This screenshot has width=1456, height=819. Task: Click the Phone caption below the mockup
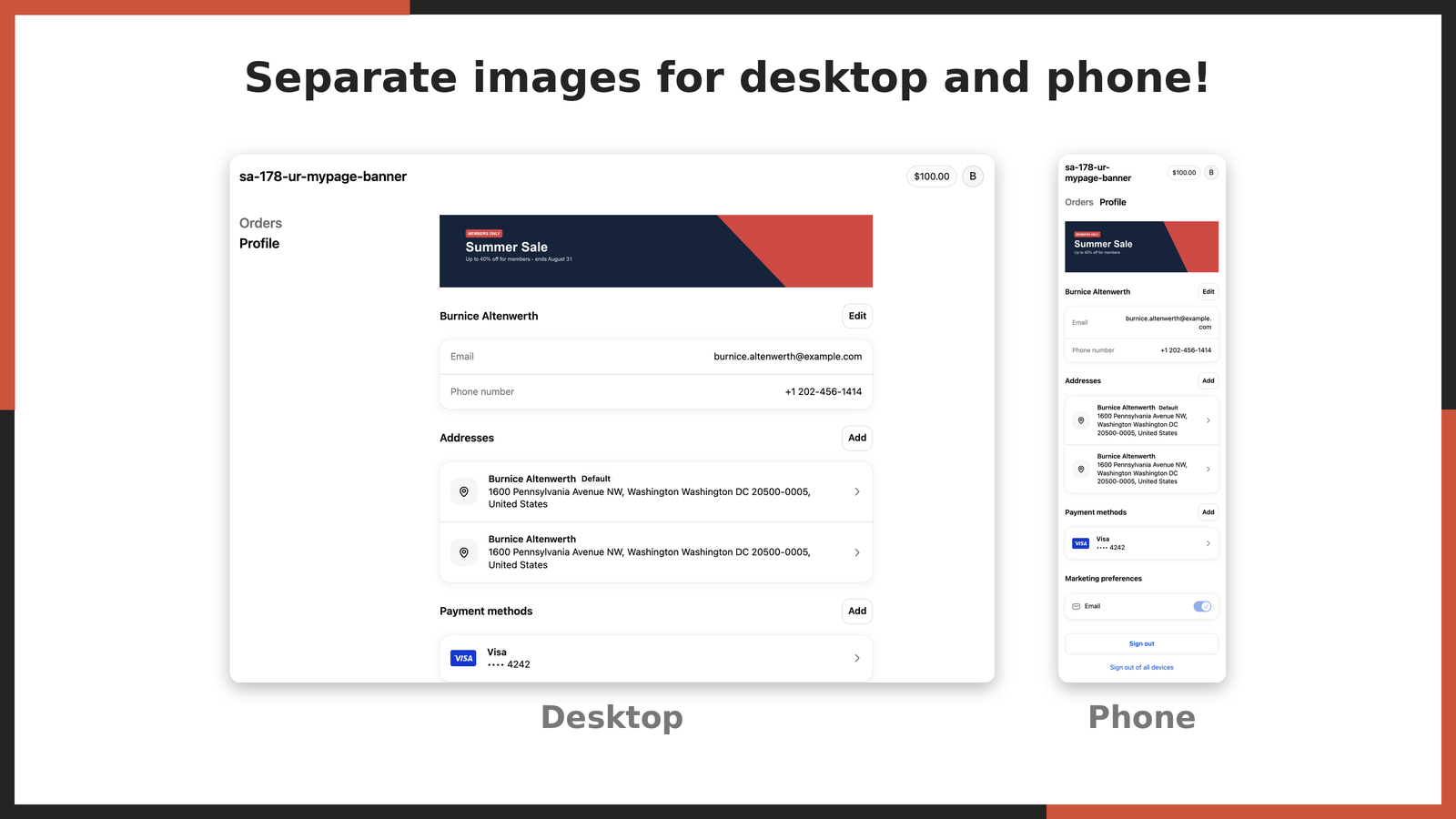pyautogui.click(x=1142, y=717)
